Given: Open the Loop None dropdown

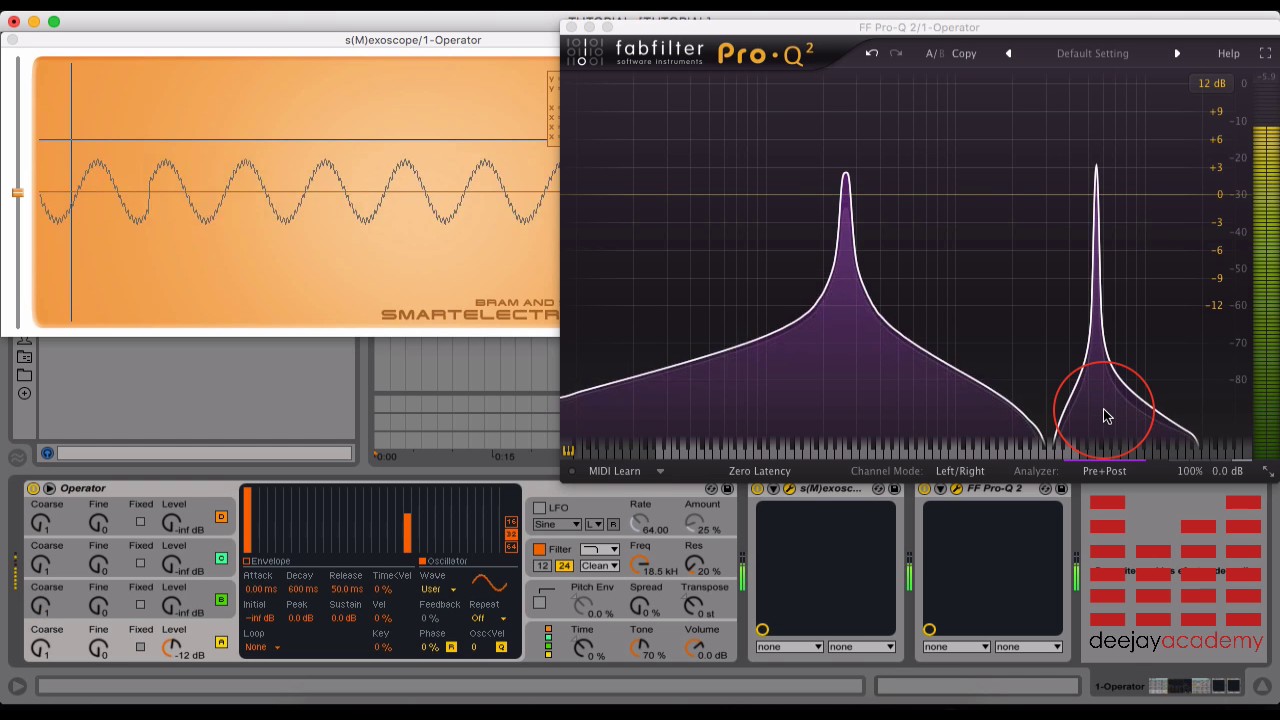Looking at the screenshot, I should (x=261, y=647).
